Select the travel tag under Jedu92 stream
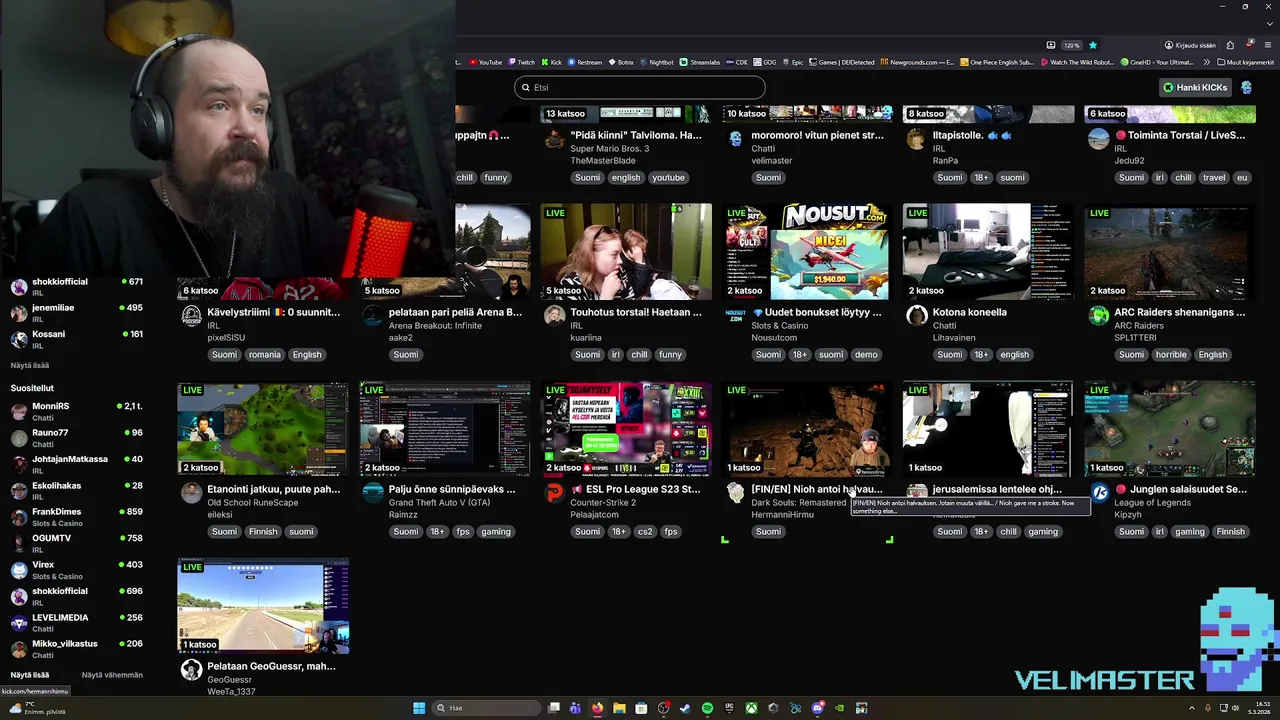 1214,178
